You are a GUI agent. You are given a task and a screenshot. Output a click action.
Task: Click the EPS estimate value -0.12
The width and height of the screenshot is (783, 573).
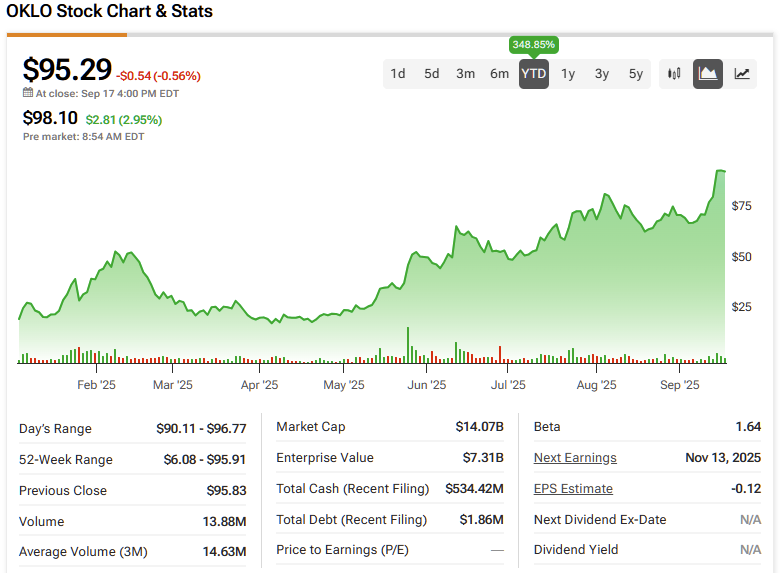(746, 489)
